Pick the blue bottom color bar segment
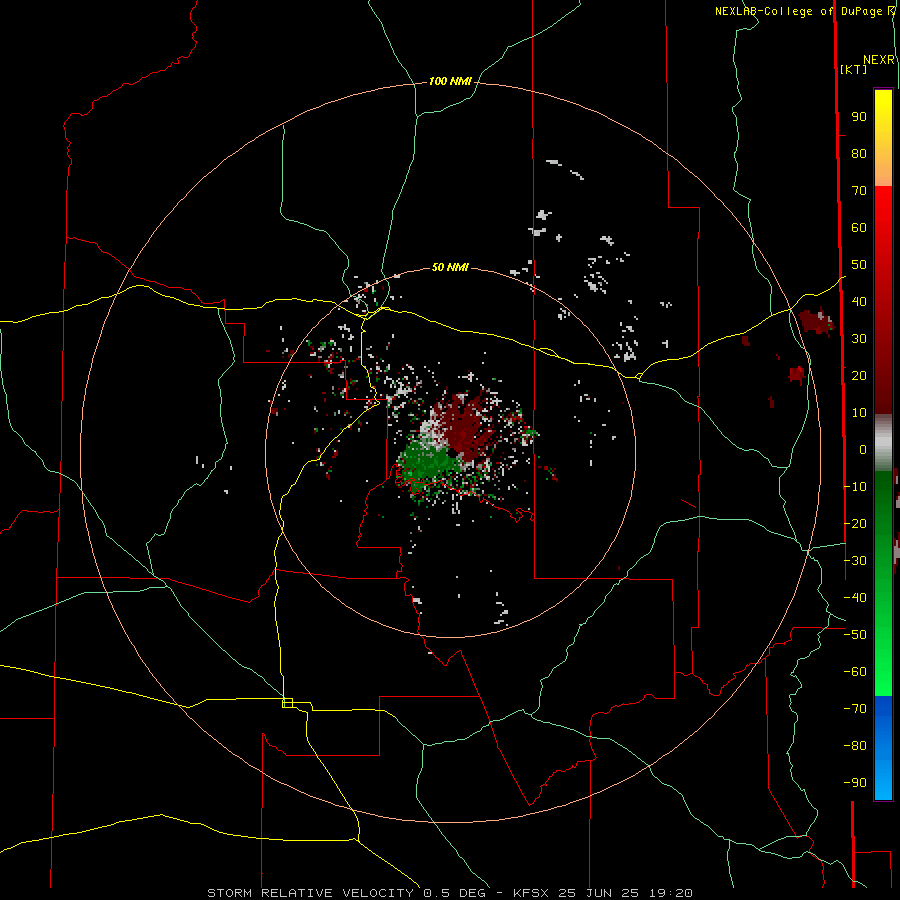The width and height of the screenshot is (900, 900). (x=883, y=747)
